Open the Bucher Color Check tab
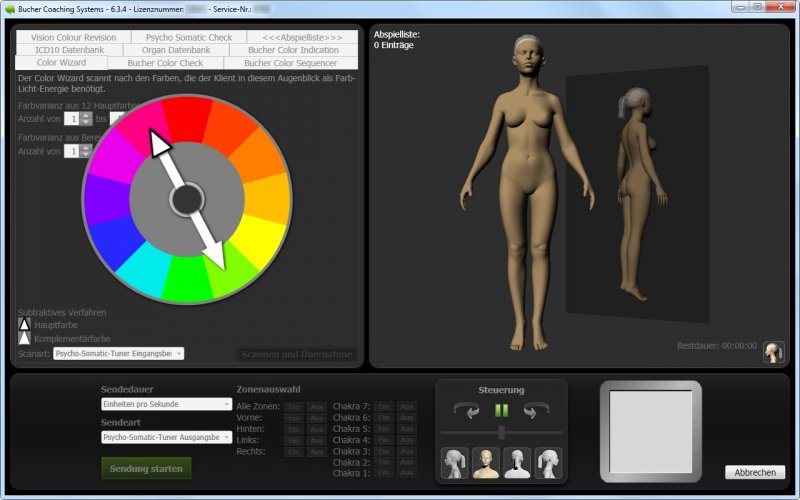The height and width of the screenshot is (500, 800). pos(165,63)
